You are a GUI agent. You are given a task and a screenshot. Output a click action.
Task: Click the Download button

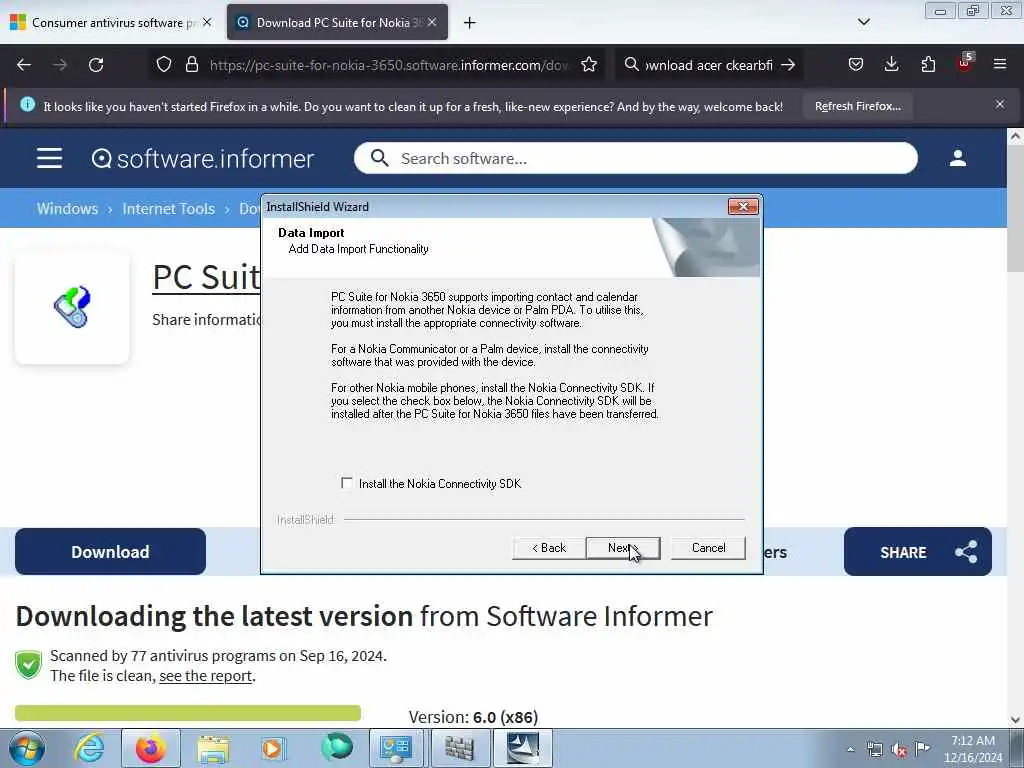tap(110, 552)
